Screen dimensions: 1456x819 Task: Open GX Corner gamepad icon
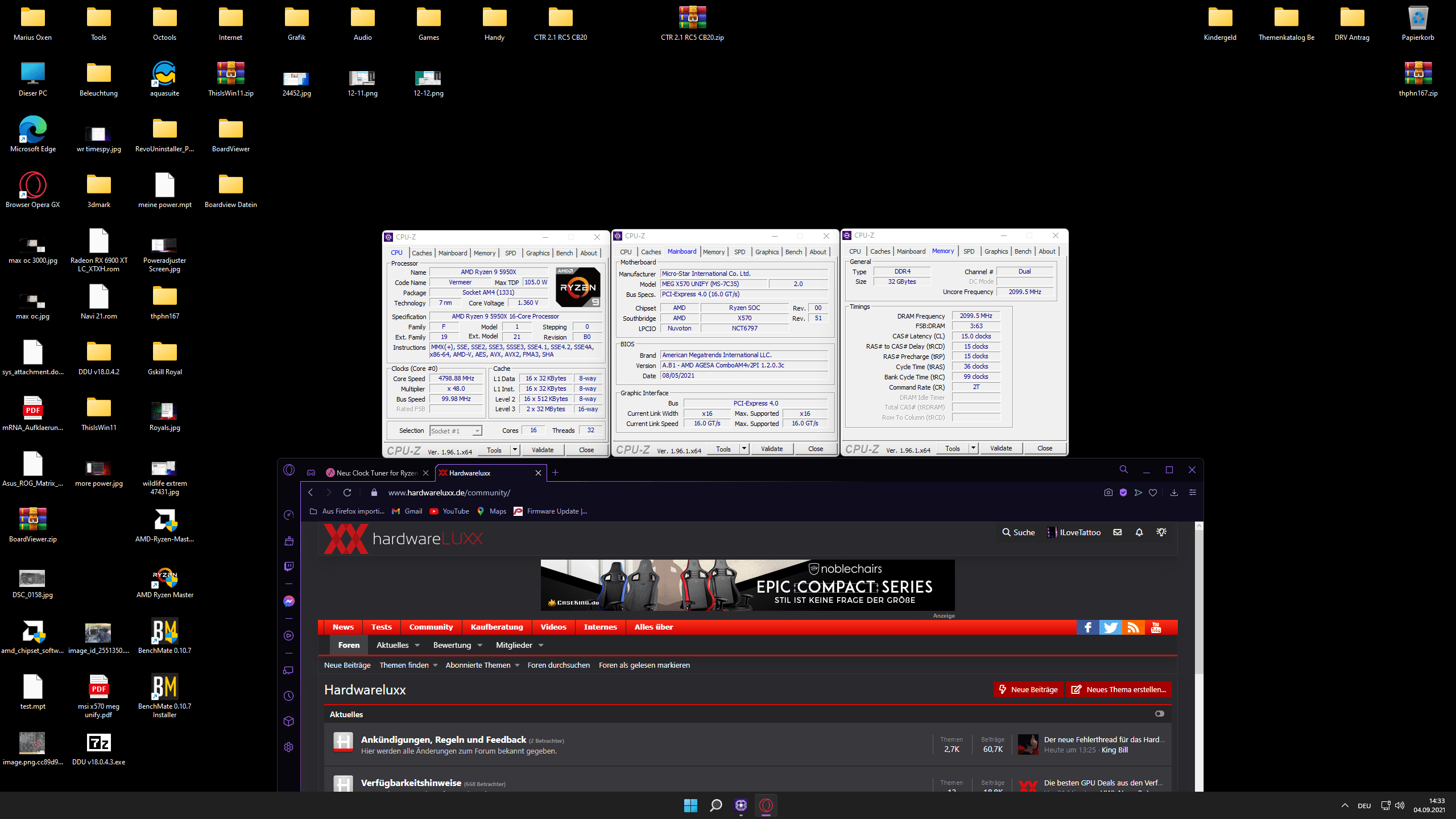(x=311, y=473)
